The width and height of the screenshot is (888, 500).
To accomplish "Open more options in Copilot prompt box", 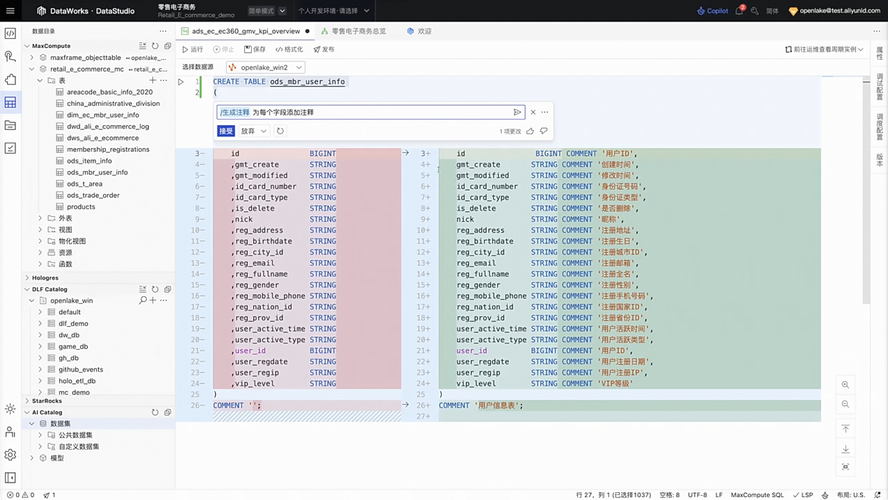I will pyautogui.click(x=545, y=112).
